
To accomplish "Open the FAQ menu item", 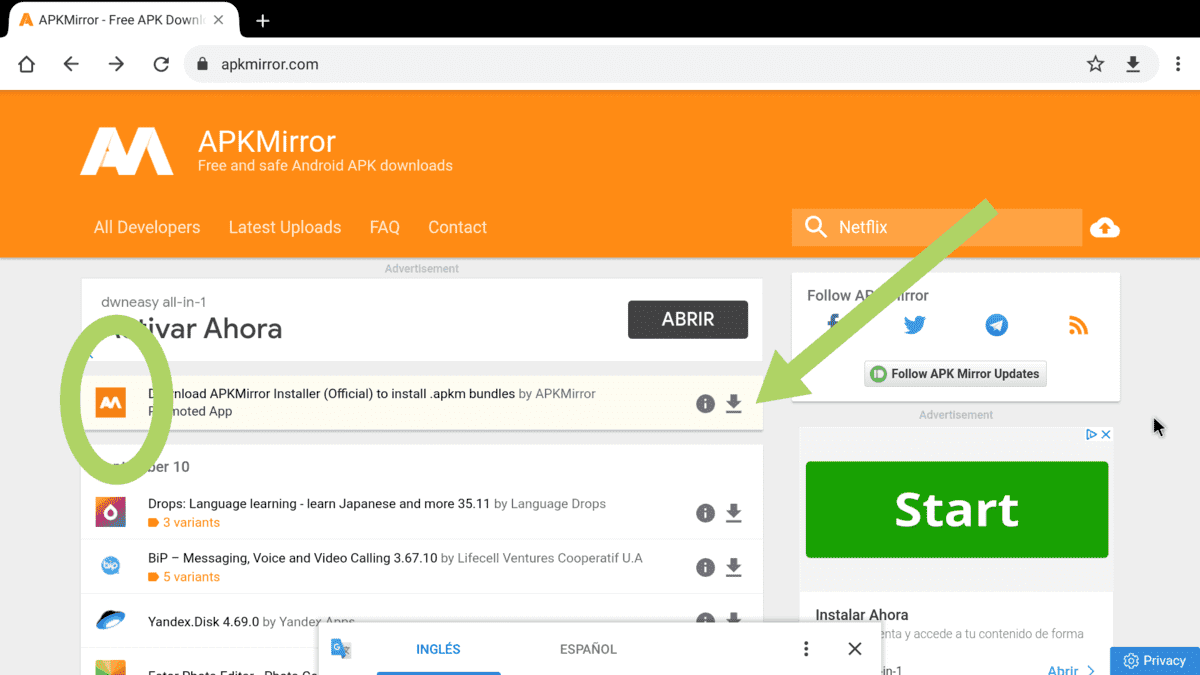I will click(x=385, y=227).
